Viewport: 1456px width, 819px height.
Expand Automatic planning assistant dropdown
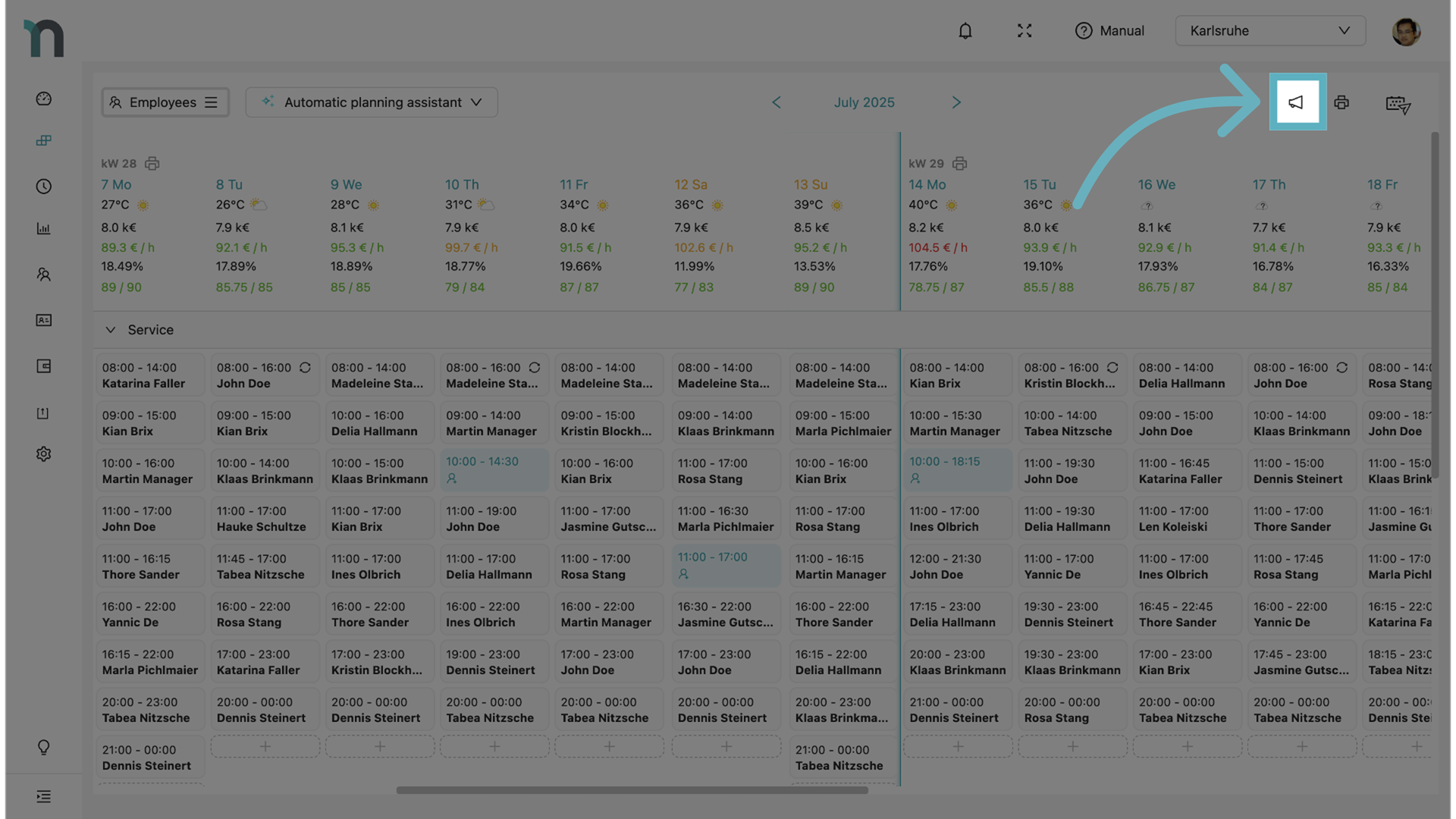click(372, 102)
